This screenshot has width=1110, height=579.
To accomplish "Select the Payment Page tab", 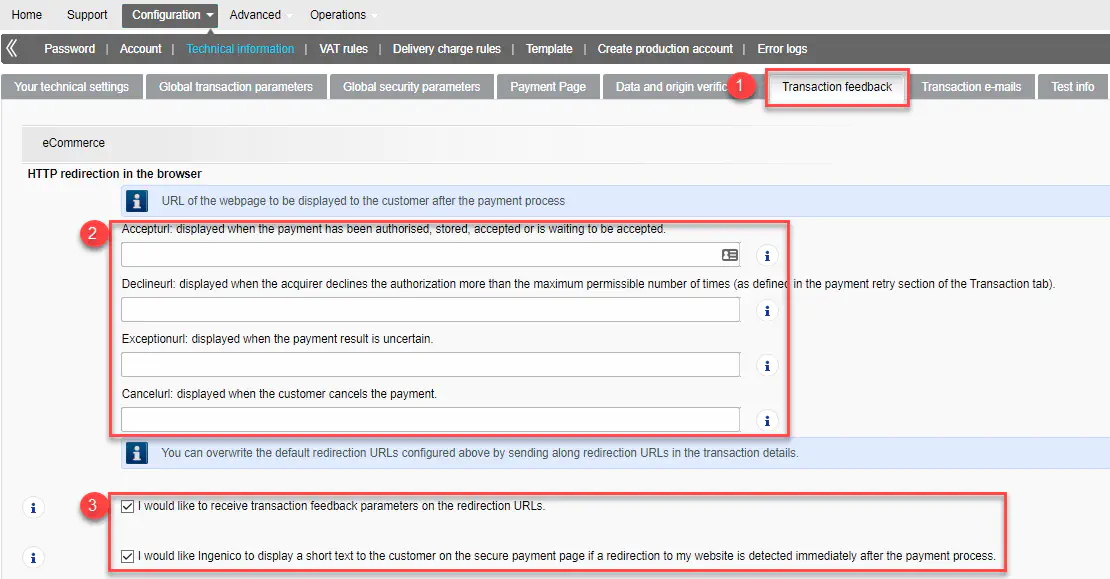I will (x=548, y=87).
